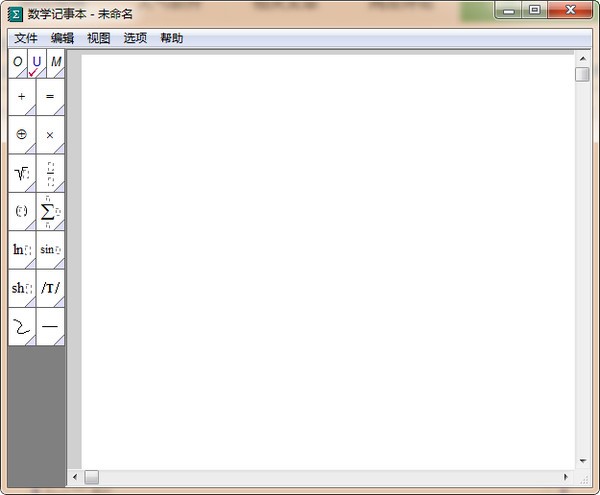Click the horizontal scrollbar right arrow
Viewport: 600px width, 495px height.
click(567, 477)
